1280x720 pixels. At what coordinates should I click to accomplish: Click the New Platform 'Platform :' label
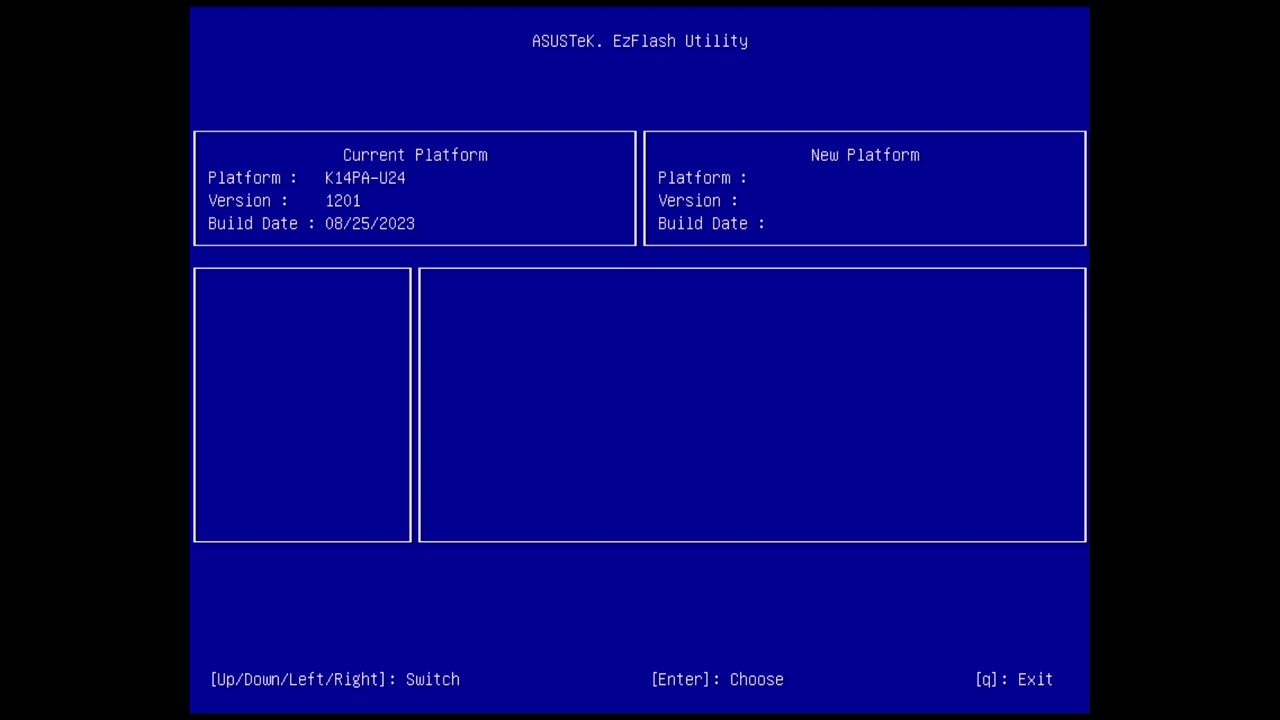[702, 178]
